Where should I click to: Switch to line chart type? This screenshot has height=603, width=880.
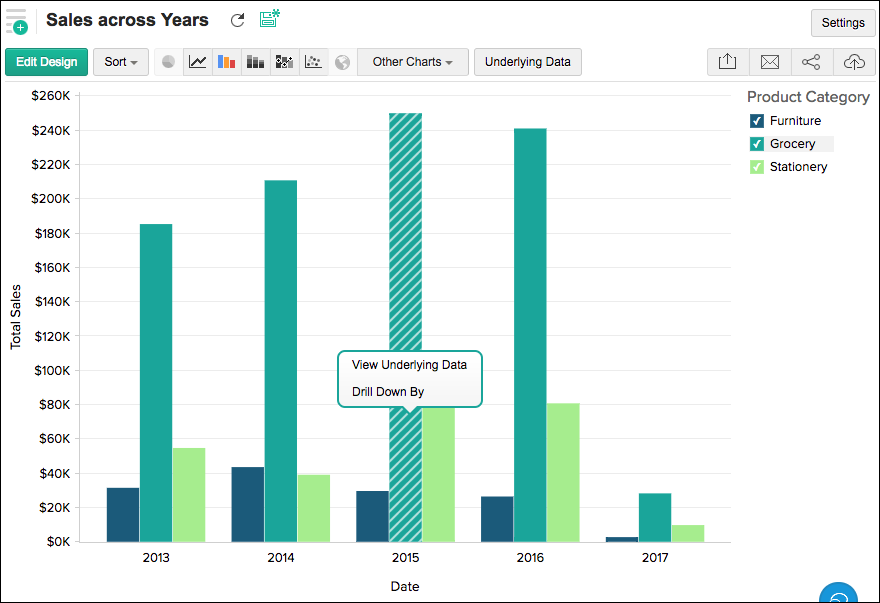(198, 62)
